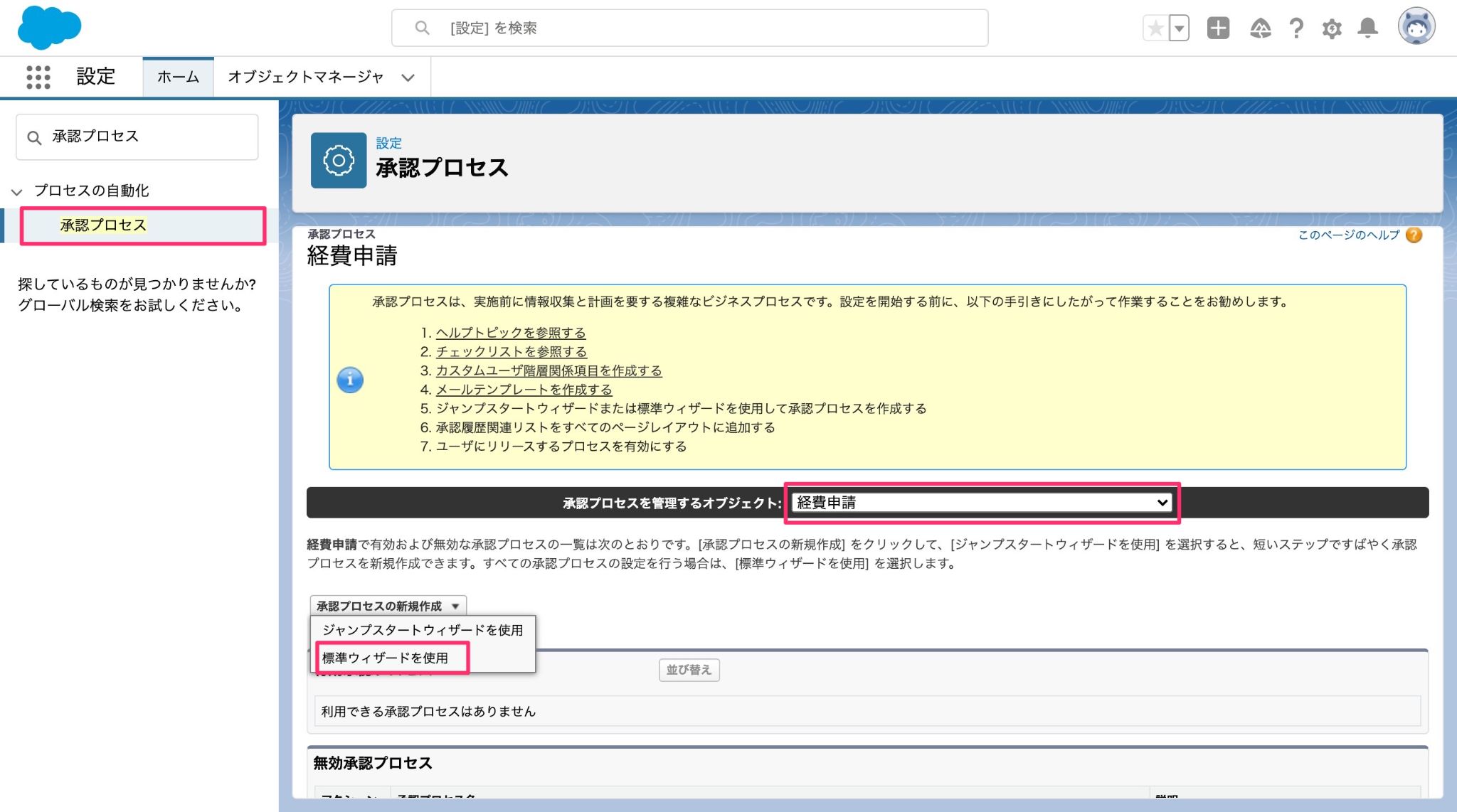Open the notifications bell
The height and width of the screenshot is (812, 1457).
coord(1367,28)
